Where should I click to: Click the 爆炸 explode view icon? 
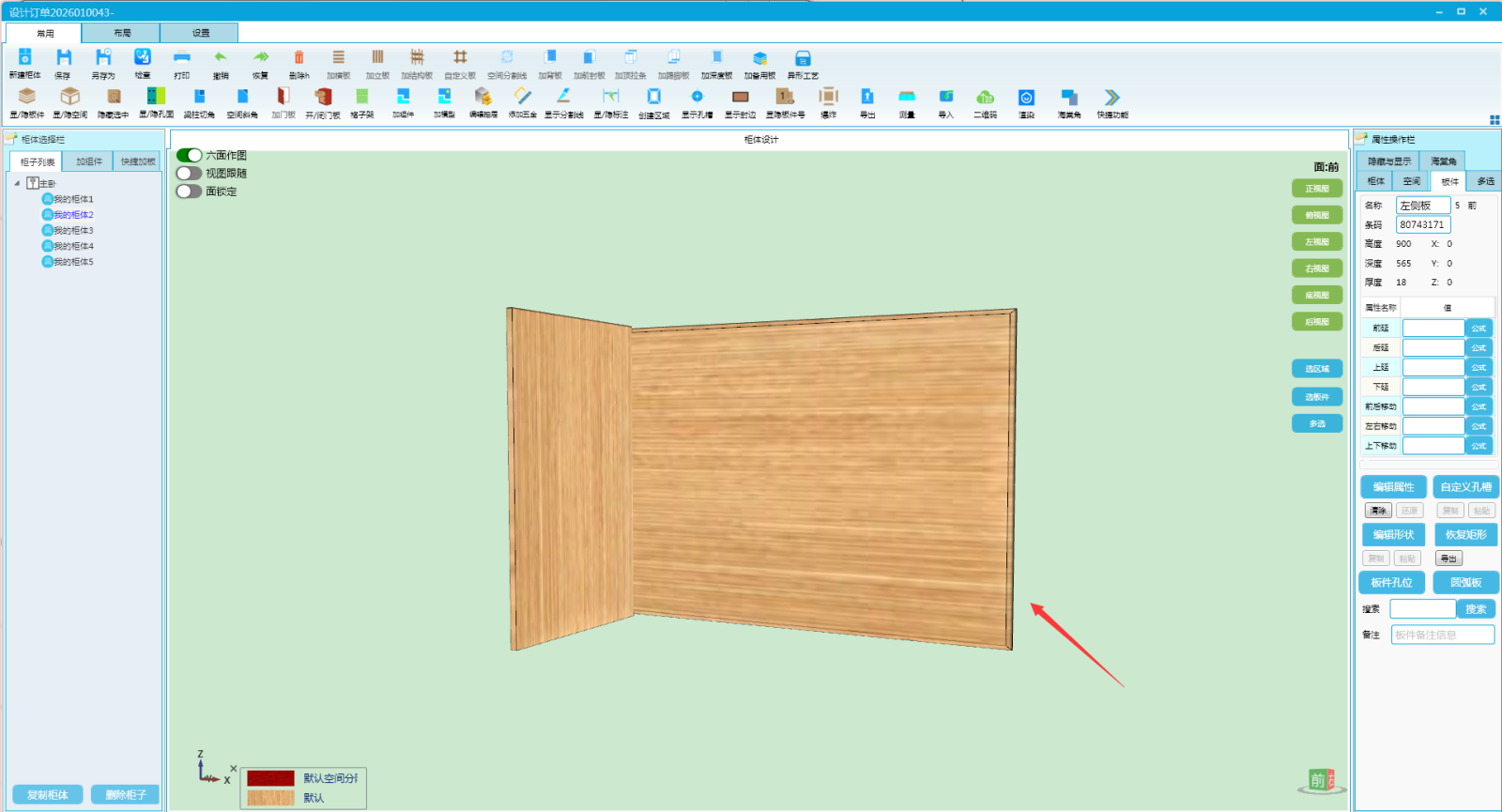828,98
